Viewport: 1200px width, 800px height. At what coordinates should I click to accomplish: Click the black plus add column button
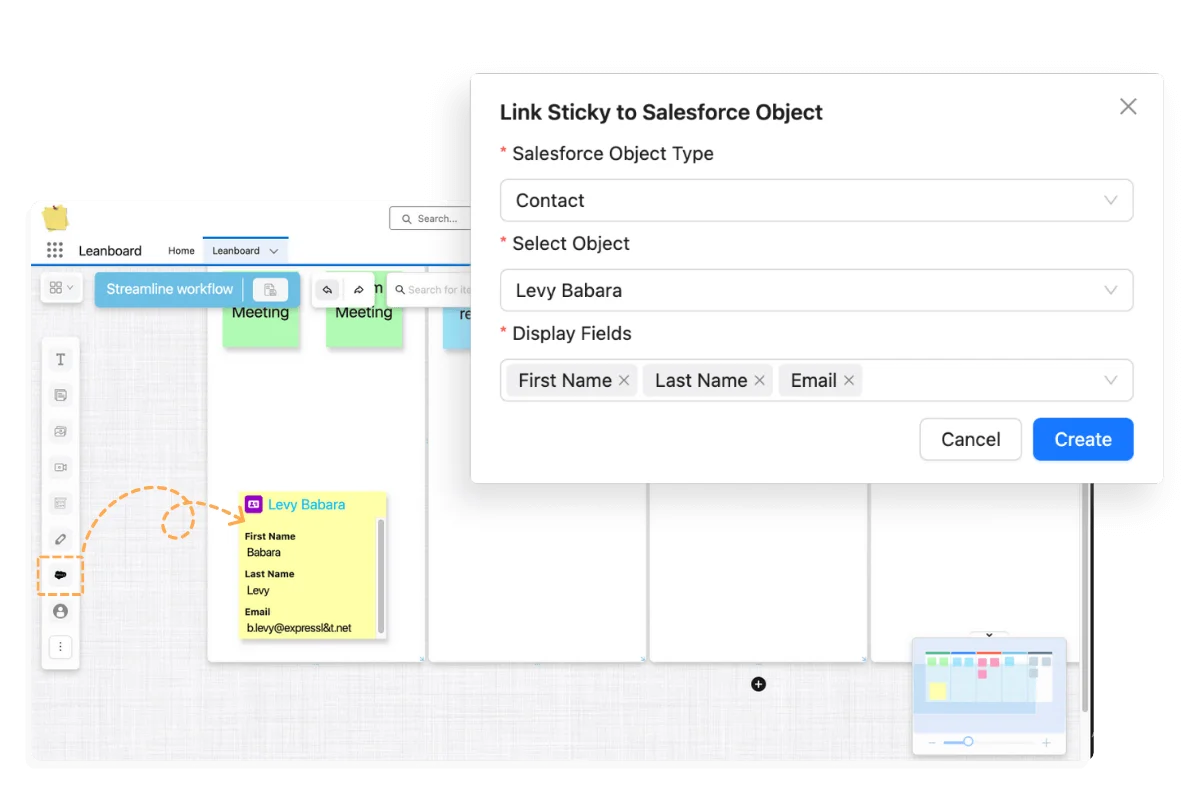click(x=758, y=684)
